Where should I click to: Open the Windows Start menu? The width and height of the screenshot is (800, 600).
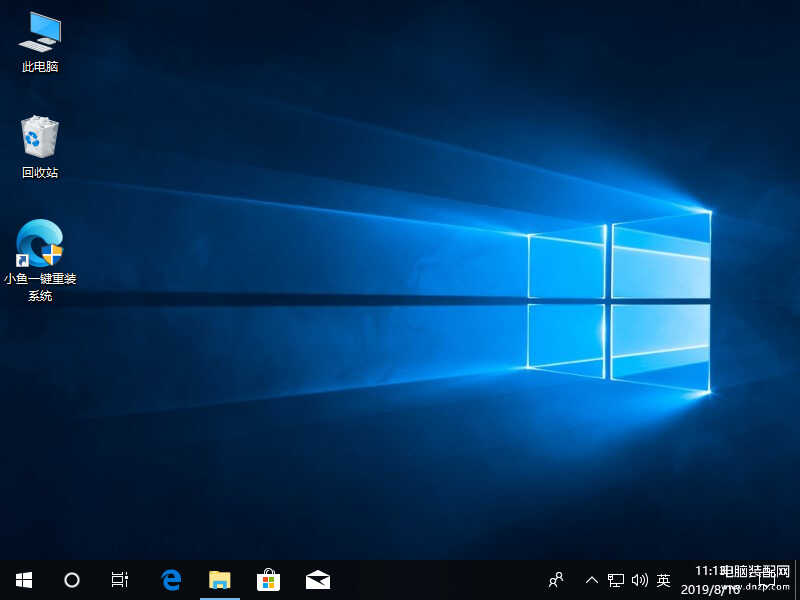click(x=23, y=580)
